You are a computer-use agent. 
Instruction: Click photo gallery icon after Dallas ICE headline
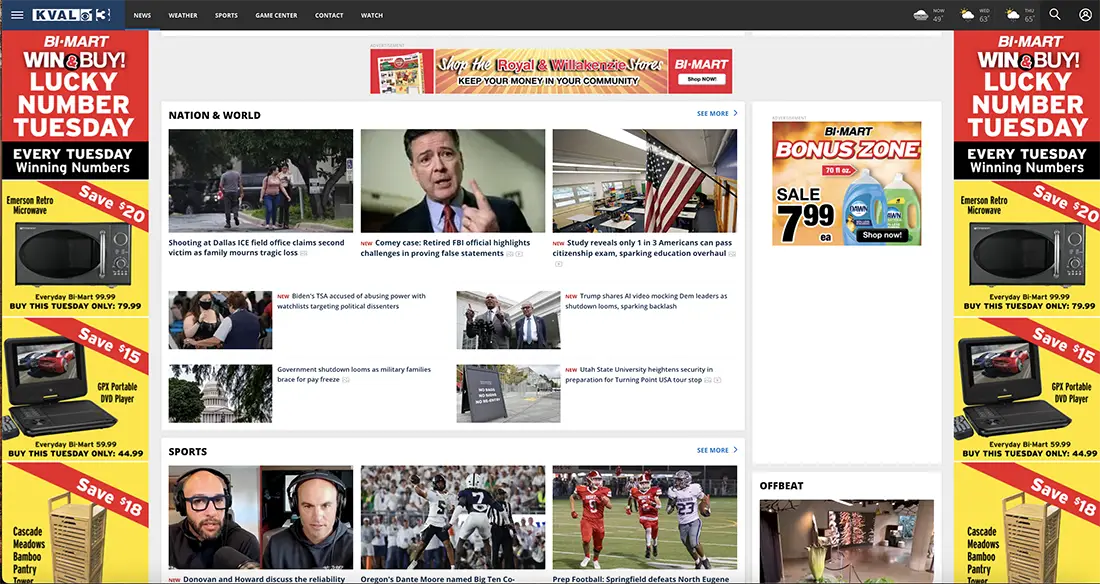(304, 253)
